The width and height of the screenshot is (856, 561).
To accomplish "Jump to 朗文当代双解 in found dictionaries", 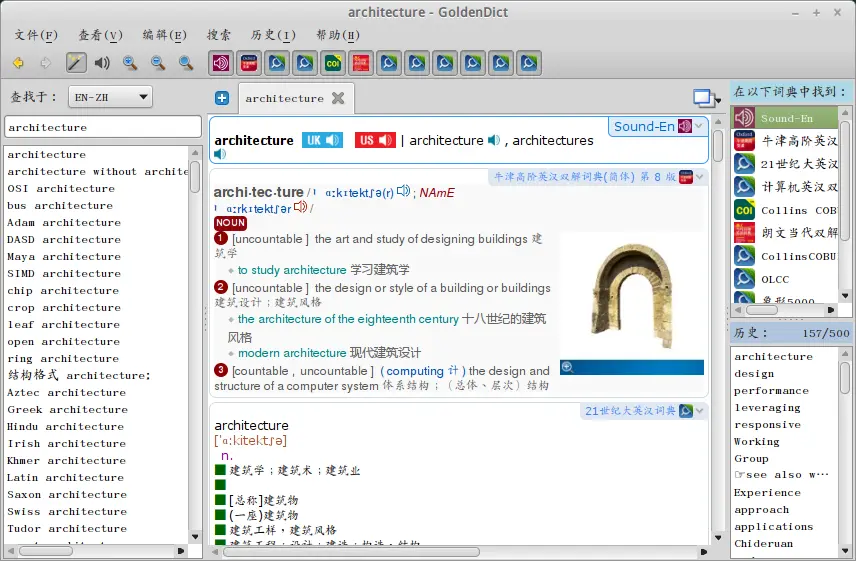I will coord(785,233).
